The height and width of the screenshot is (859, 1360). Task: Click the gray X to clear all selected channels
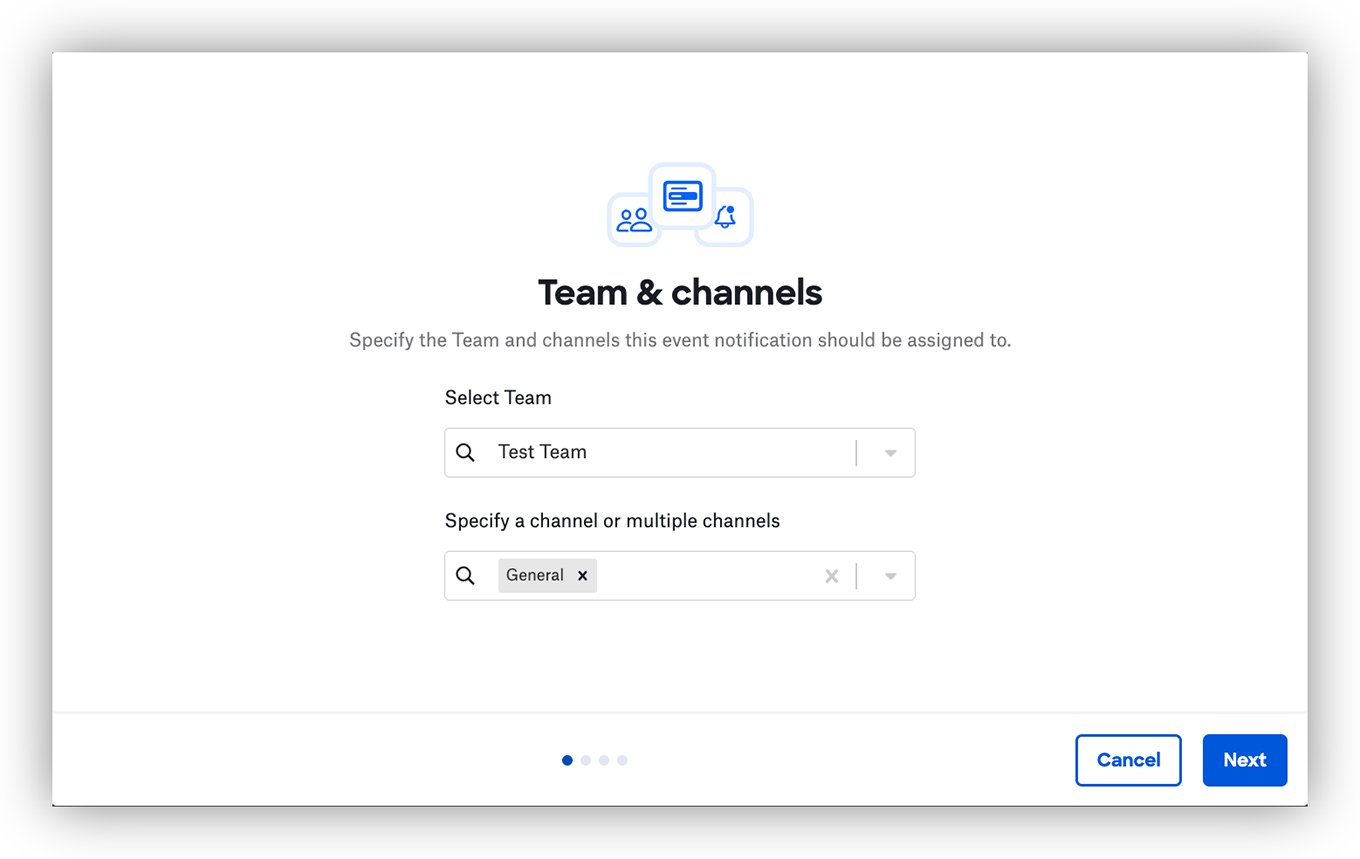pyautogui.click(x=831, y=575)
